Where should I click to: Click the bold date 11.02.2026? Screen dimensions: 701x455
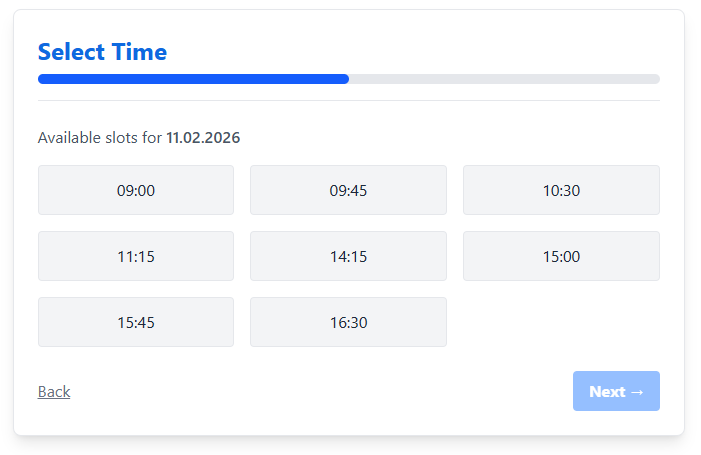tap(203, 137)
